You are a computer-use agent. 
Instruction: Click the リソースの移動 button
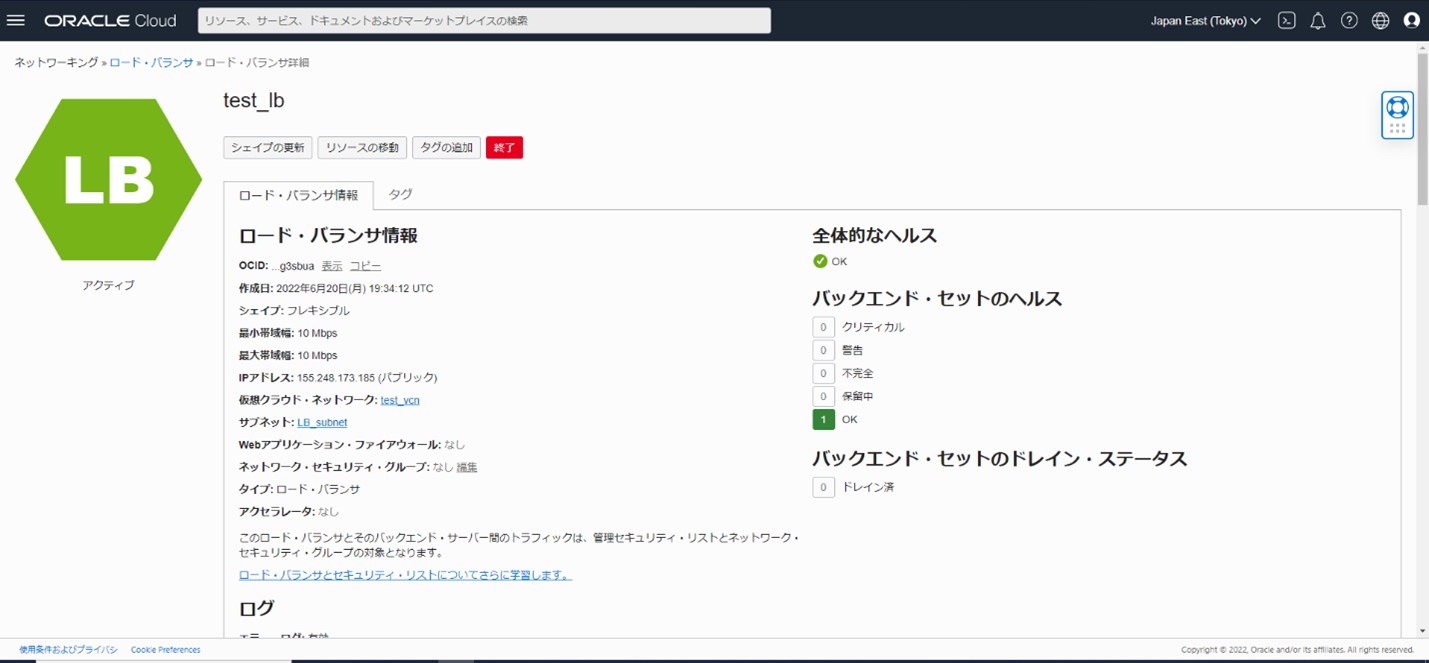[x=362, y=148]
